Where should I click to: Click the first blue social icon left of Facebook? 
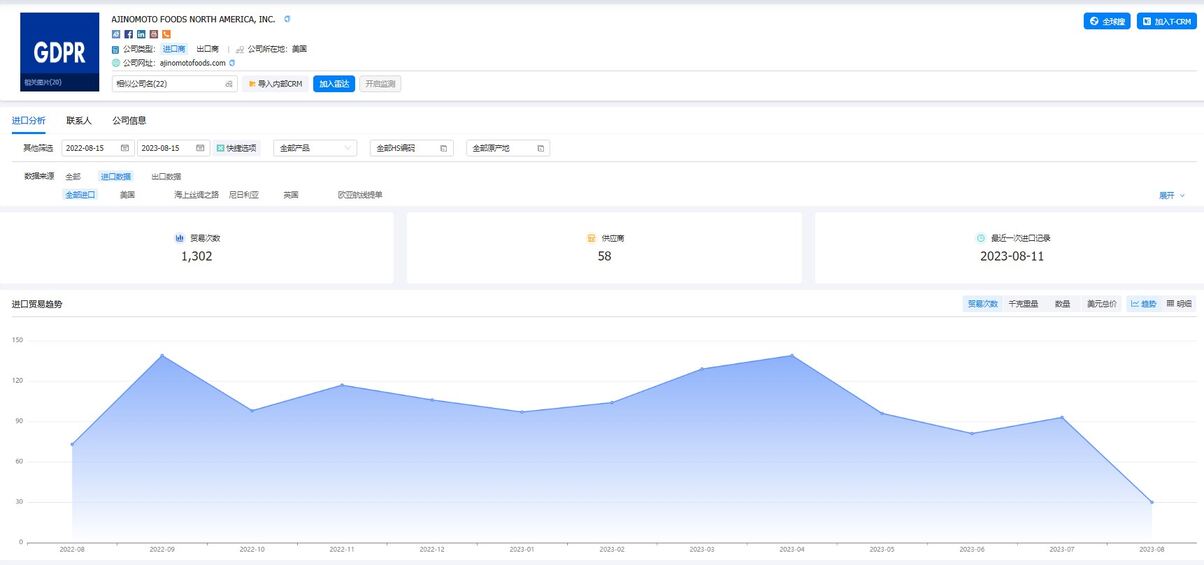click(116, 34)
